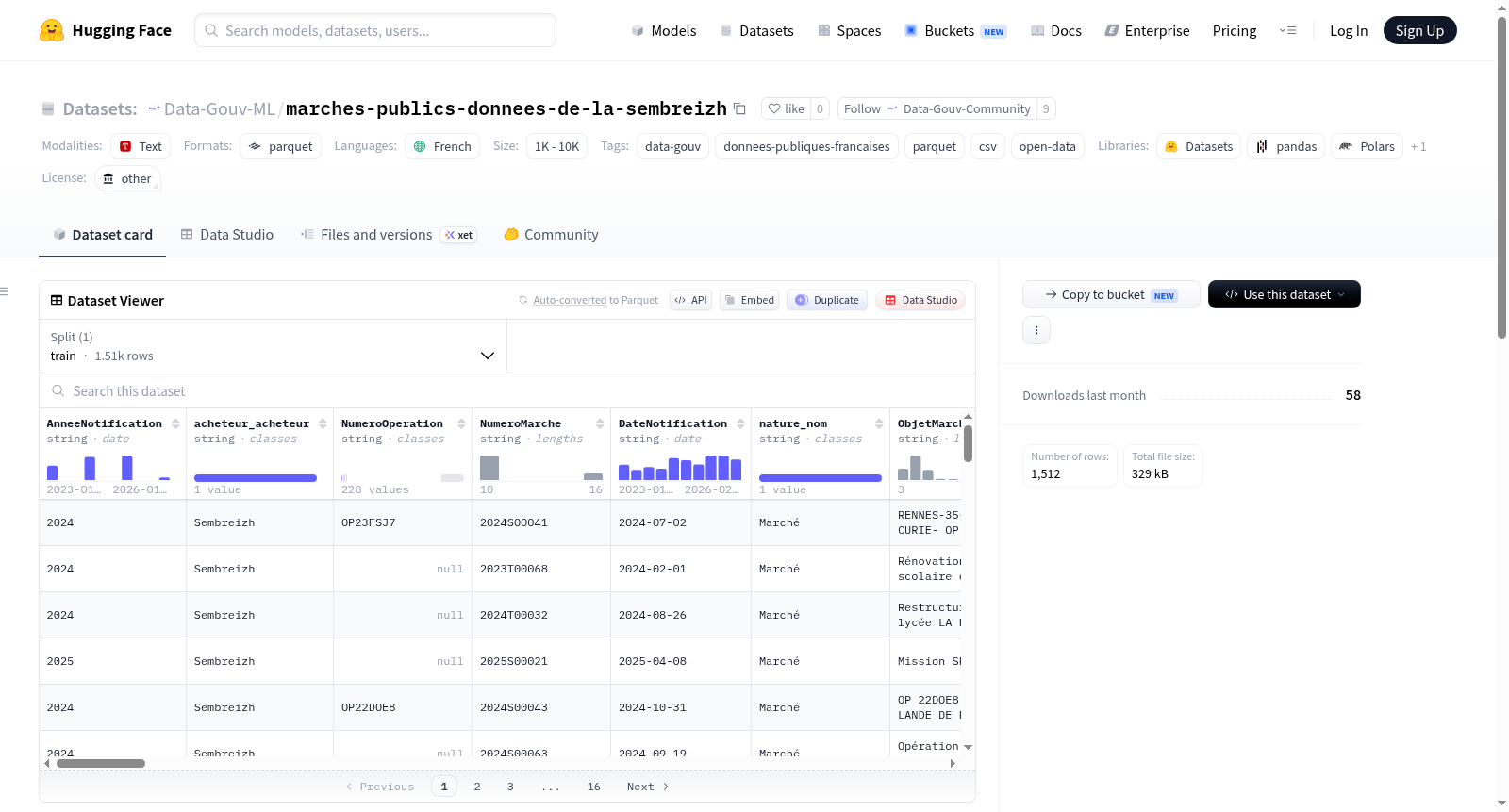Open the Models menu item
The width and height of the screenshot is (1509, 812).
664,30
